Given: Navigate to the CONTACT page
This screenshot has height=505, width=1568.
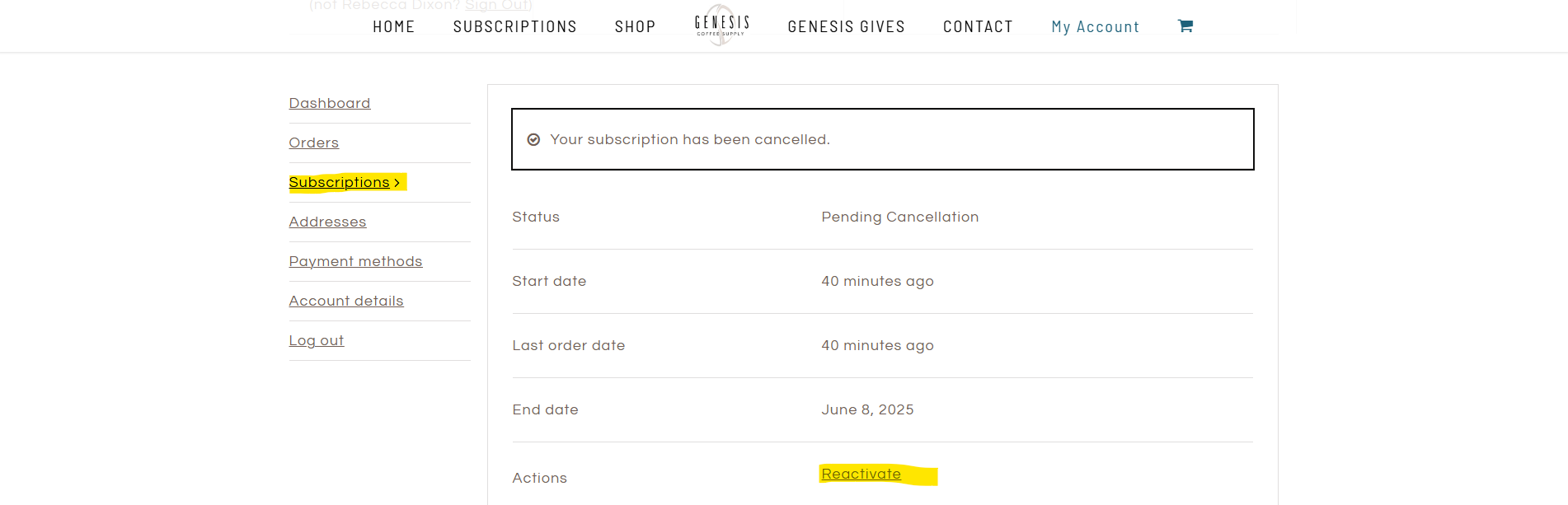Looking at the screenshot, I should (x=978, y=27).
